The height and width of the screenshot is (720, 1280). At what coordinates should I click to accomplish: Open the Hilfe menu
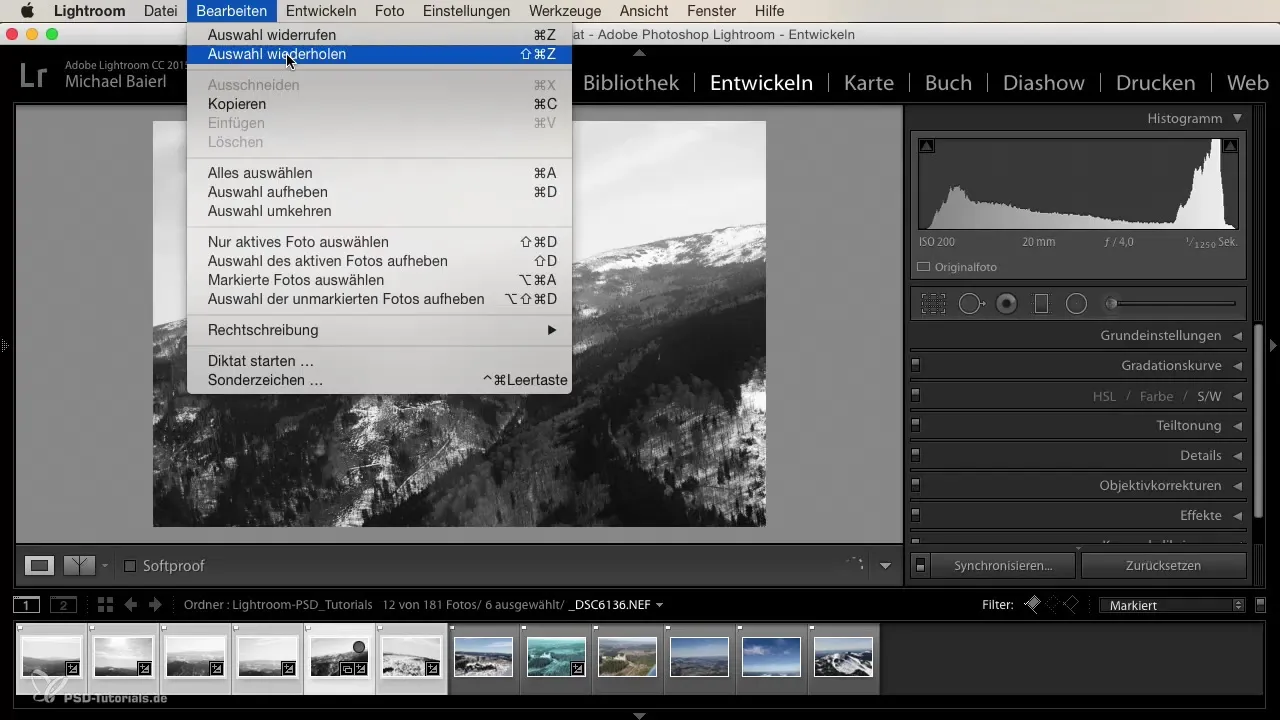pos(770,11)
